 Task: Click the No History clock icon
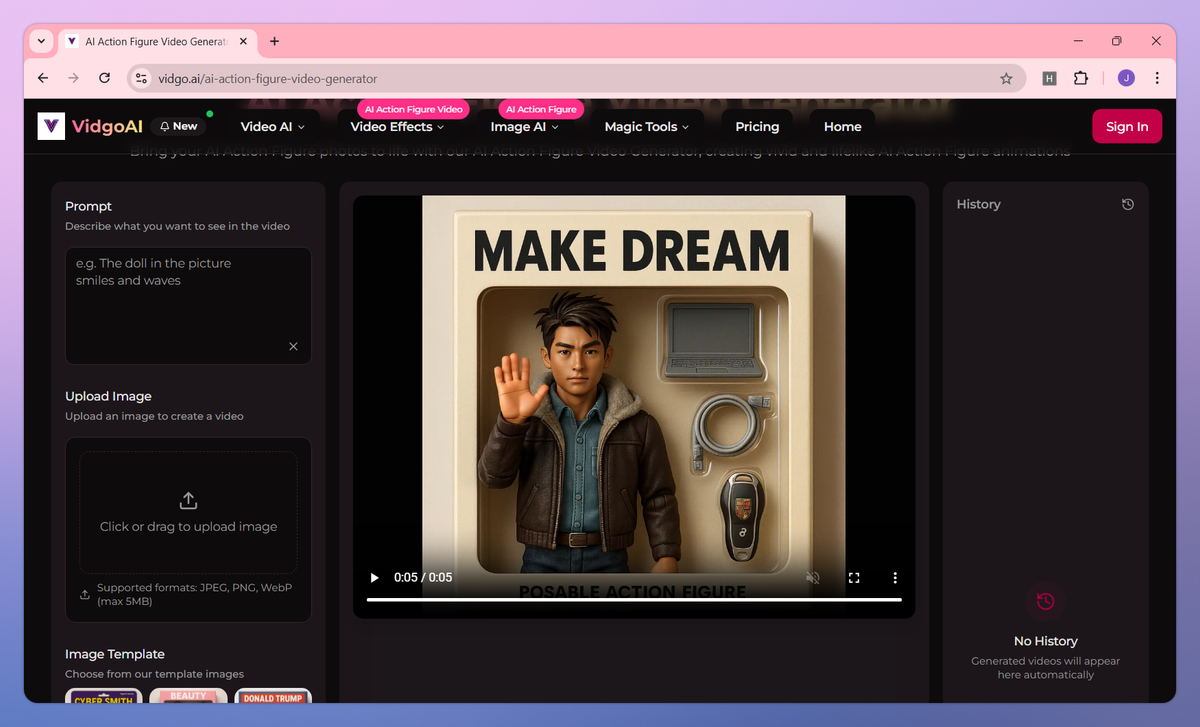1045,601
